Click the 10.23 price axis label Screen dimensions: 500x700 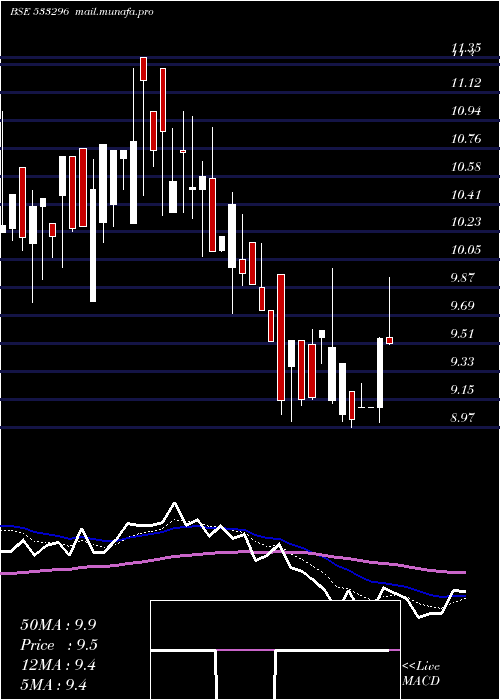[466, 222]
